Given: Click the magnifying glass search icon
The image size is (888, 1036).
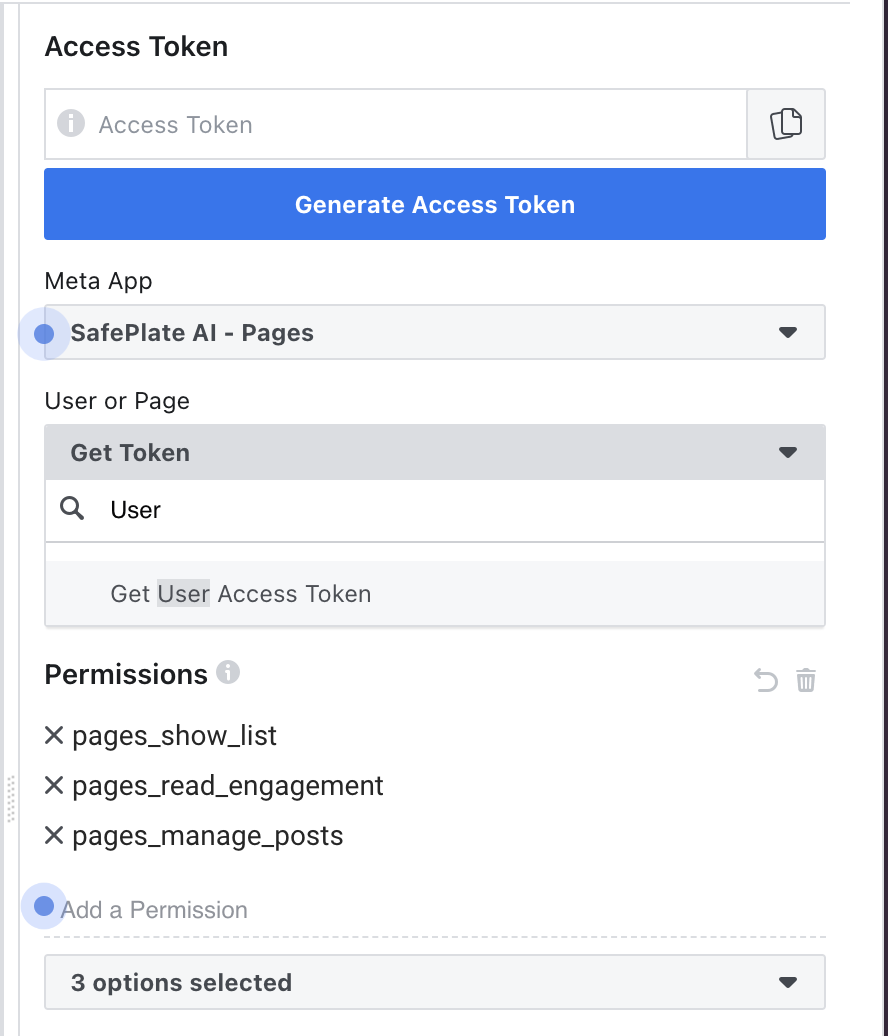Looking at the screenshot, I should (71, 509).
